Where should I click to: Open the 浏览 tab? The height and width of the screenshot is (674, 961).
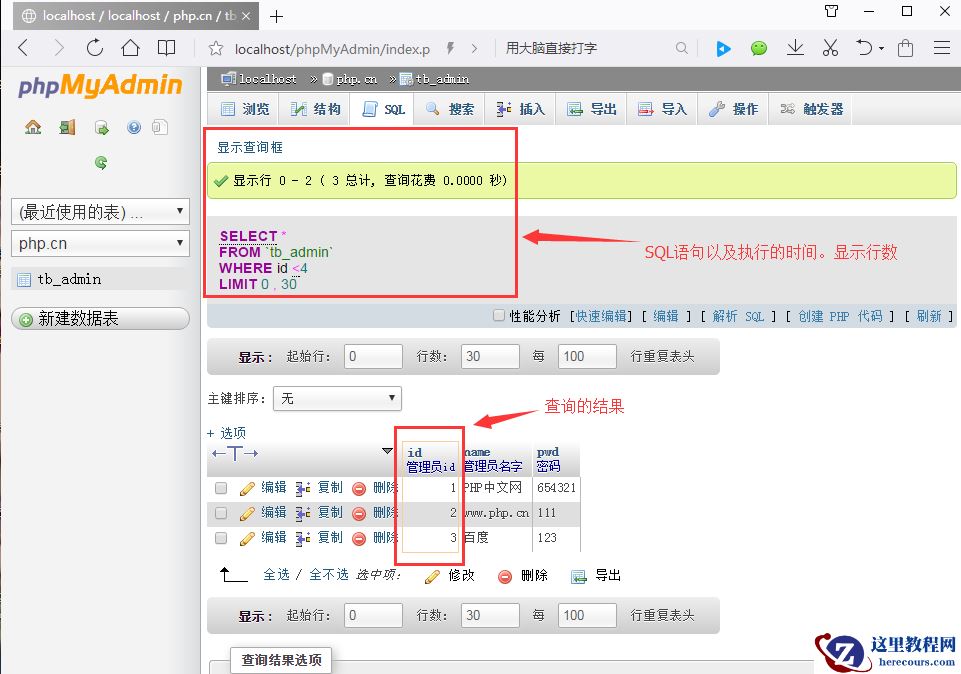point(245,109)
